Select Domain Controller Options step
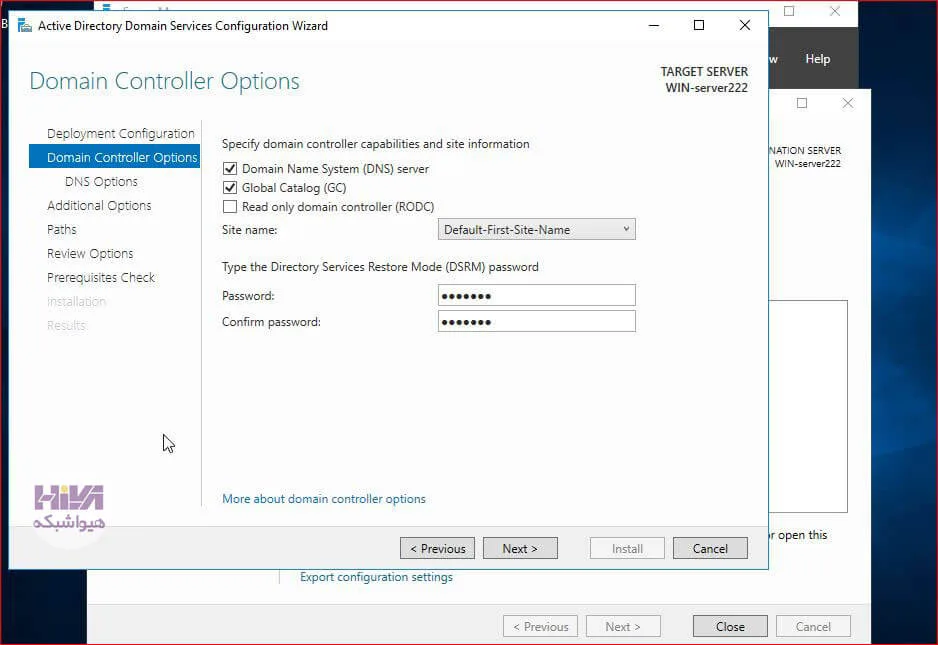Image resolution: width=938 pixels, height=645 pixels. pos(114,157)
